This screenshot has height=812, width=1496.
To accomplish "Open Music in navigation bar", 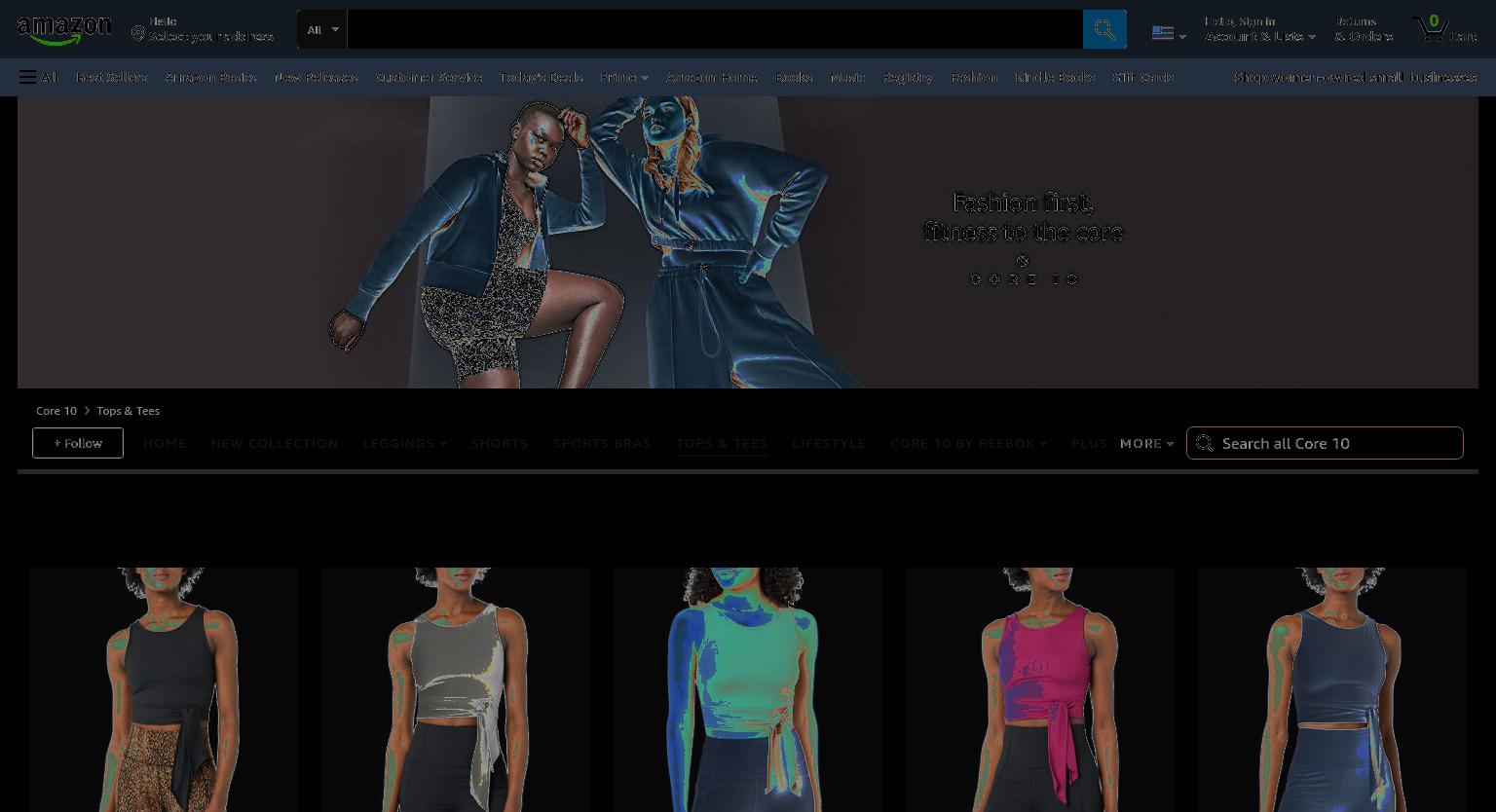I will coord(847,77).
